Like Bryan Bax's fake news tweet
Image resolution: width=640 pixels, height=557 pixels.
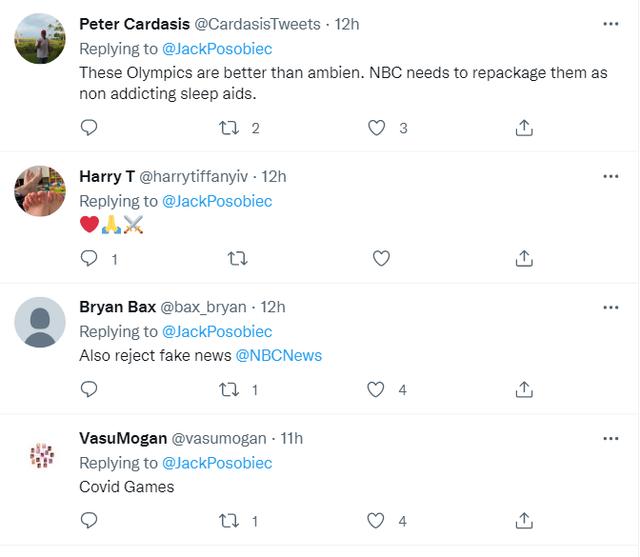pyautogui.click(x=377, y=389)
